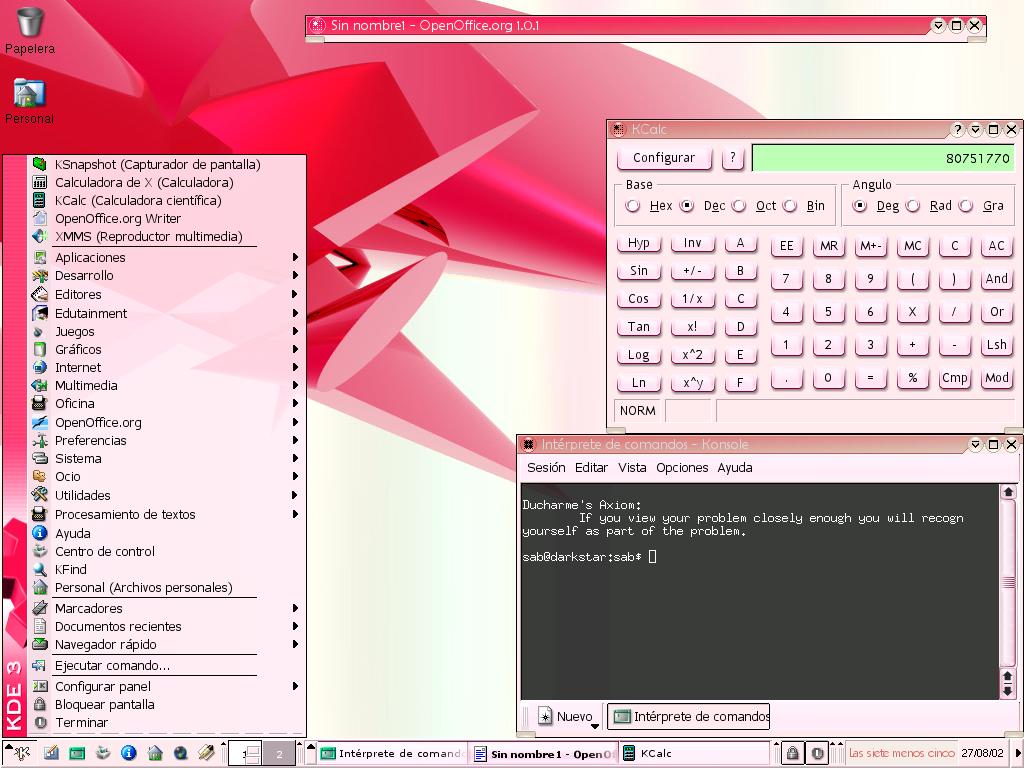
Task: Toggle the Inv button in KCalc
Action: click(692, 244)
